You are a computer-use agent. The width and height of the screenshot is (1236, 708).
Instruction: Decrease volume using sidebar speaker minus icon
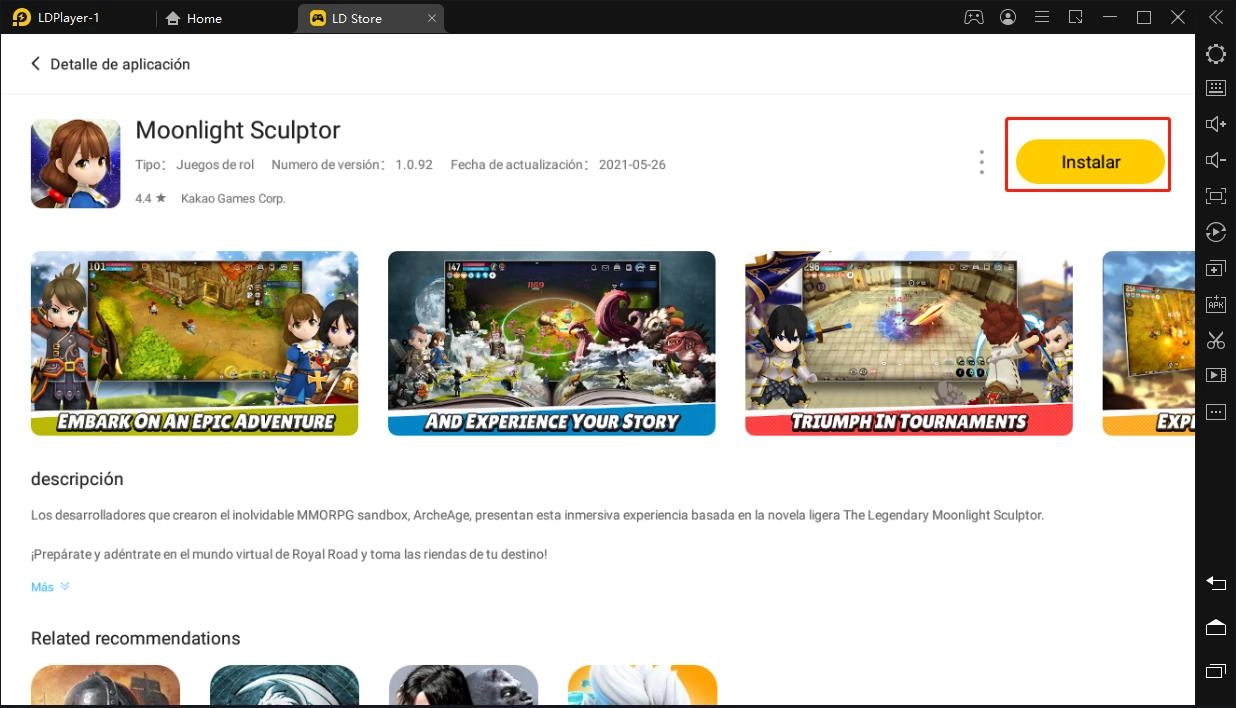tap(1216, 160)
